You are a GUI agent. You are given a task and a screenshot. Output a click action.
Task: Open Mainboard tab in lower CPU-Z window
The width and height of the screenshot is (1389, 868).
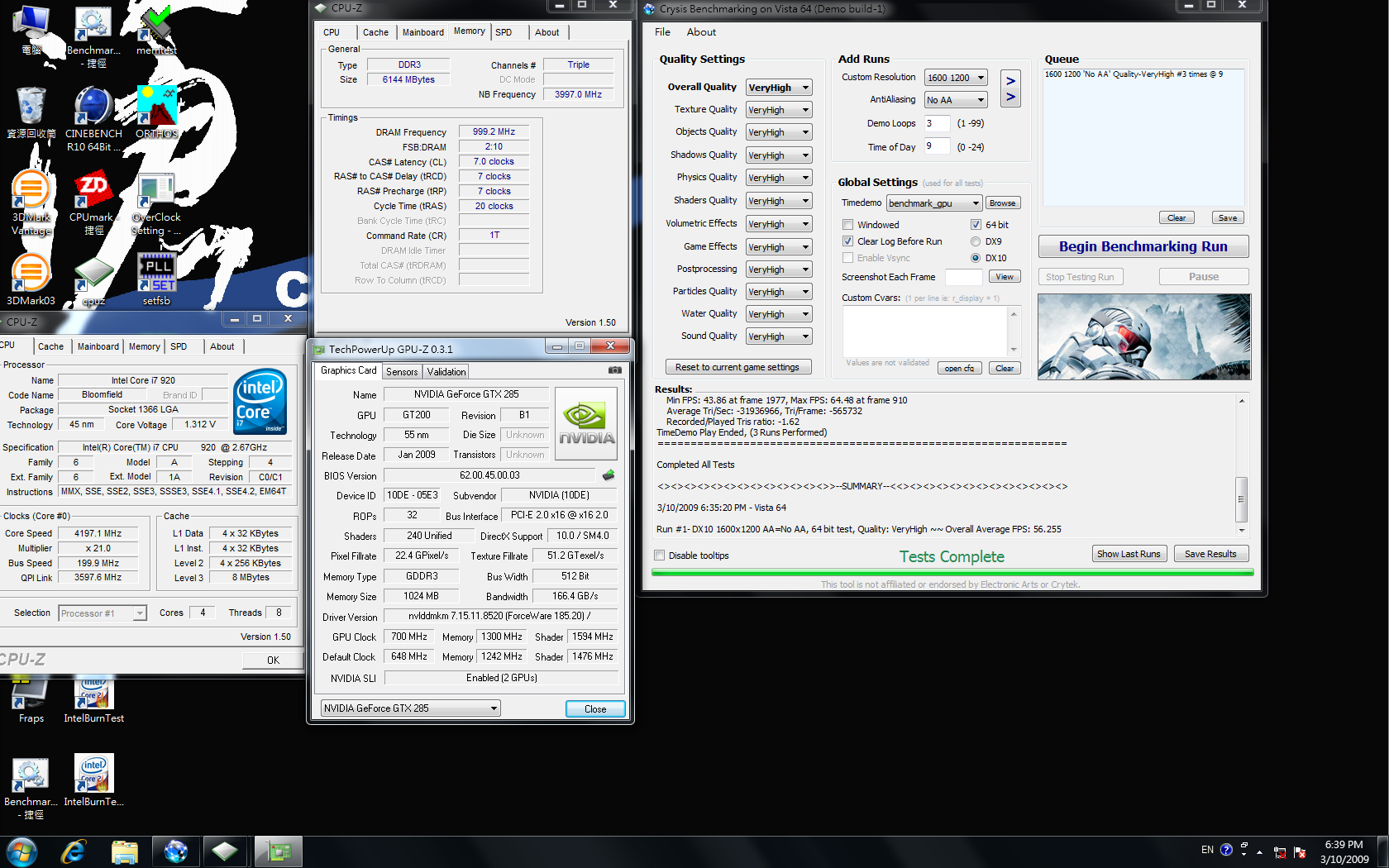click(98, 346)
